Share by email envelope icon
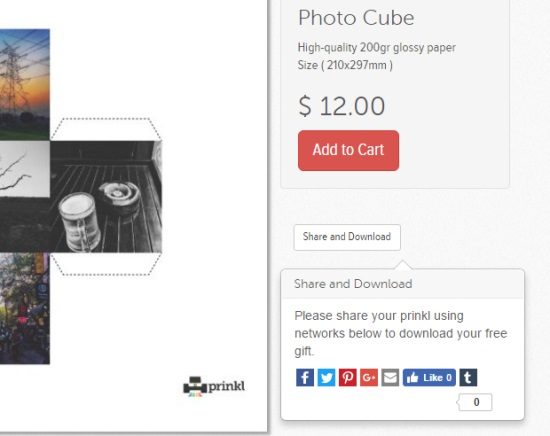The image size is (550, 436). (x=390, y=377)
